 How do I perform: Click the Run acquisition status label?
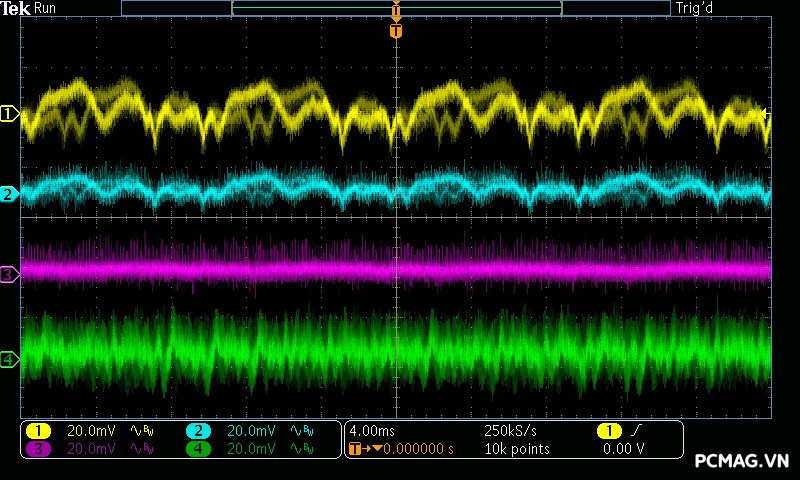(x=46, y=8)
